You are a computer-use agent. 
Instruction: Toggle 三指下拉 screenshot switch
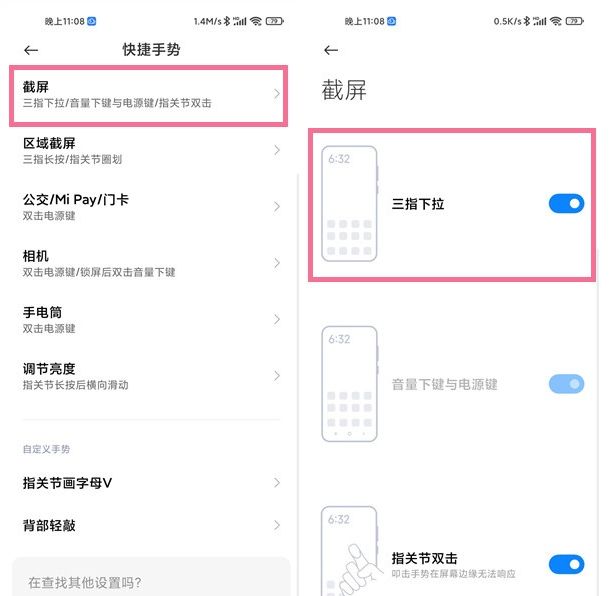coord(566,204)
